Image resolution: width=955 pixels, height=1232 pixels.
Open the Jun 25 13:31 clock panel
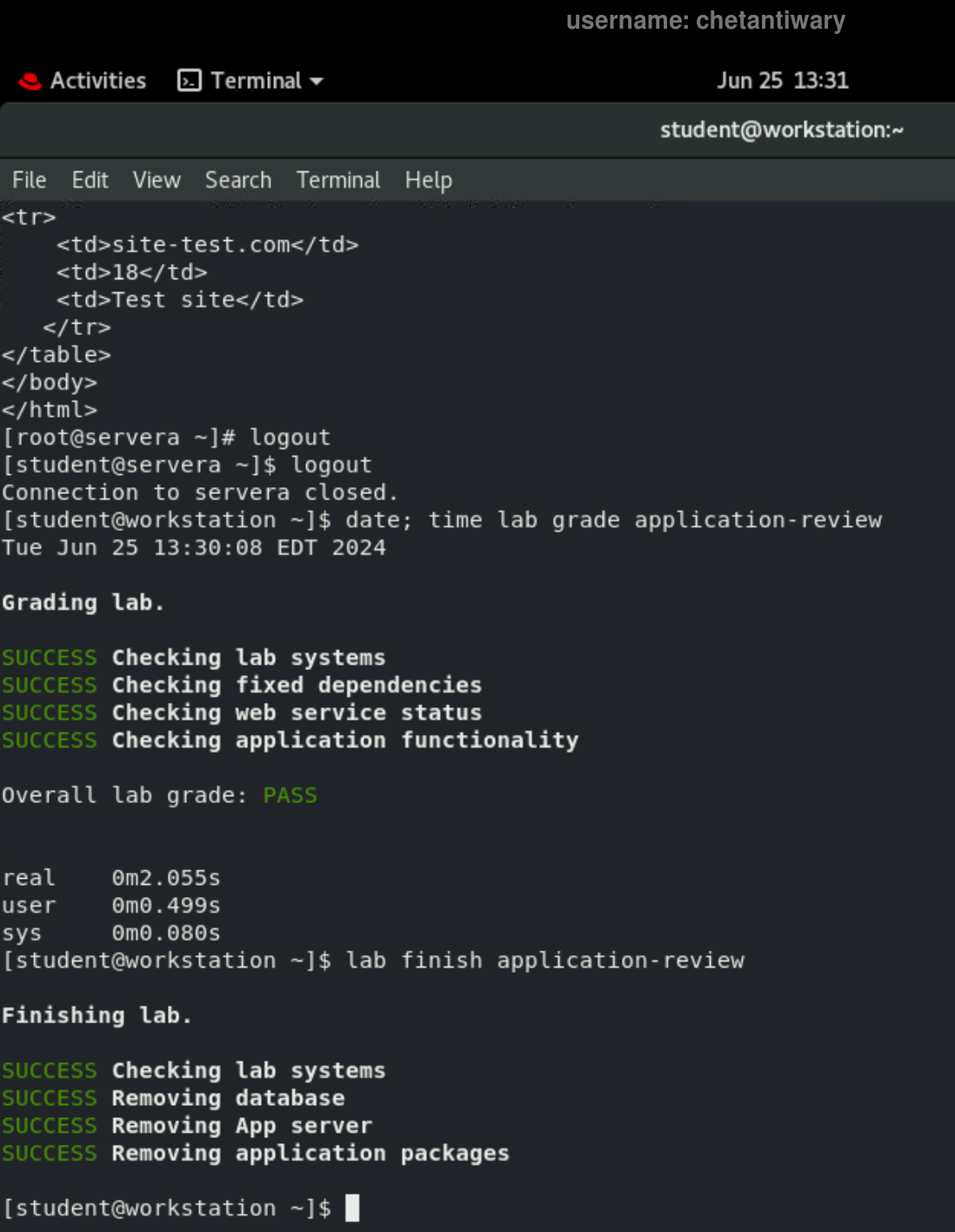[782, 81]
